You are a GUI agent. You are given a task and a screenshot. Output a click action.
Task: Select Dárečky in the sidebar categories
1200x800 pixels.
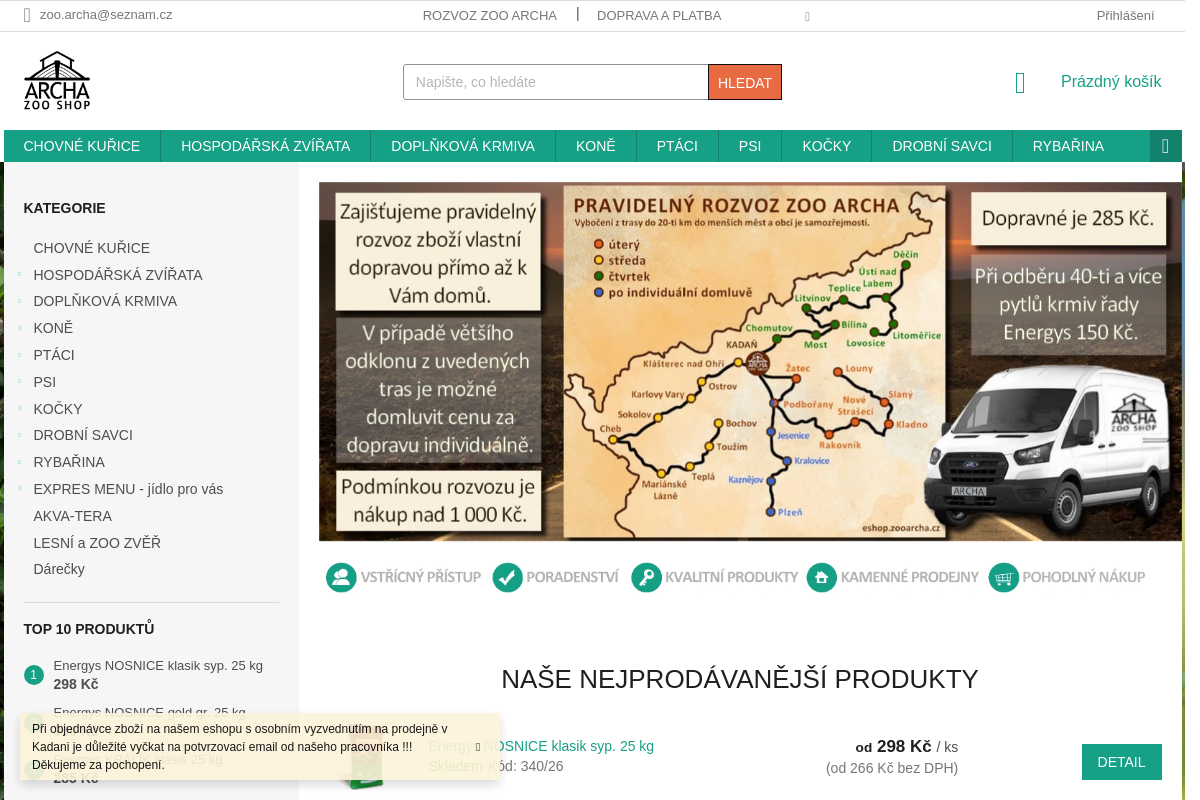(x=59, y=569)
